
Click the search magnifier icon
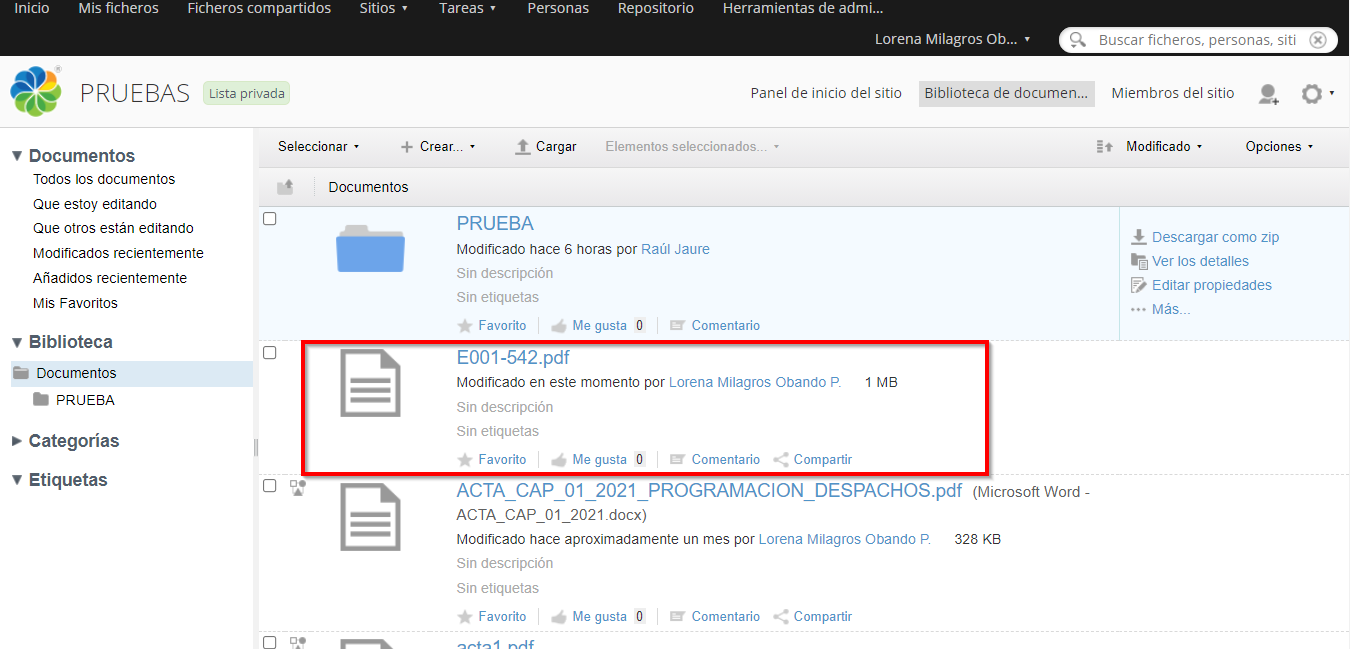pos(1077,40)
